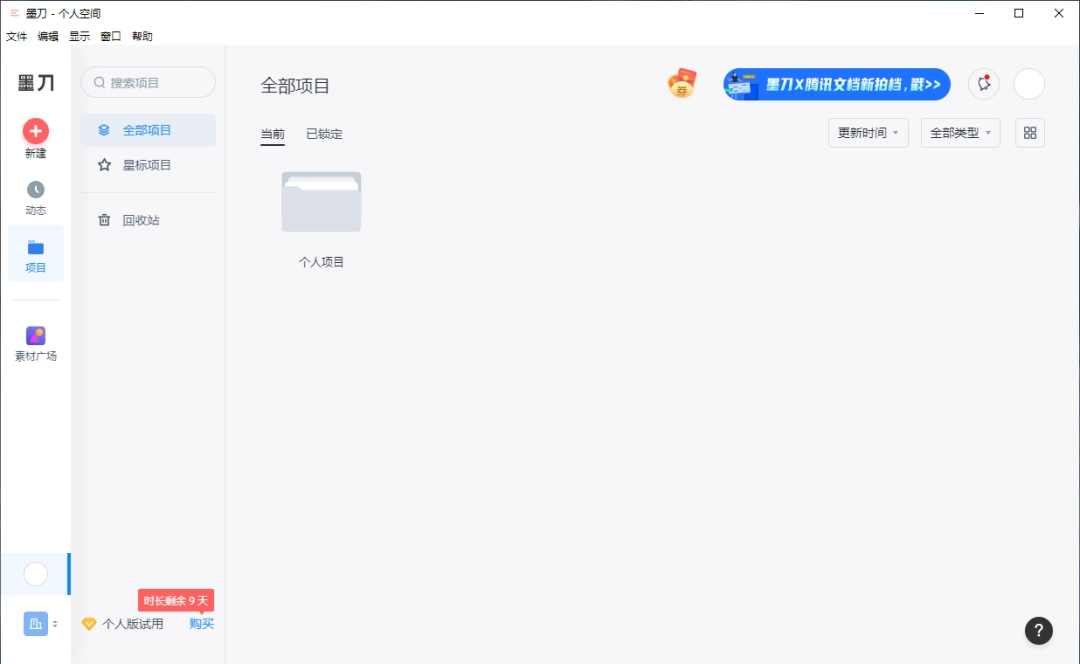Open the red envelope coupon icon
1080x664 pixels.
(x=681, y=84)
